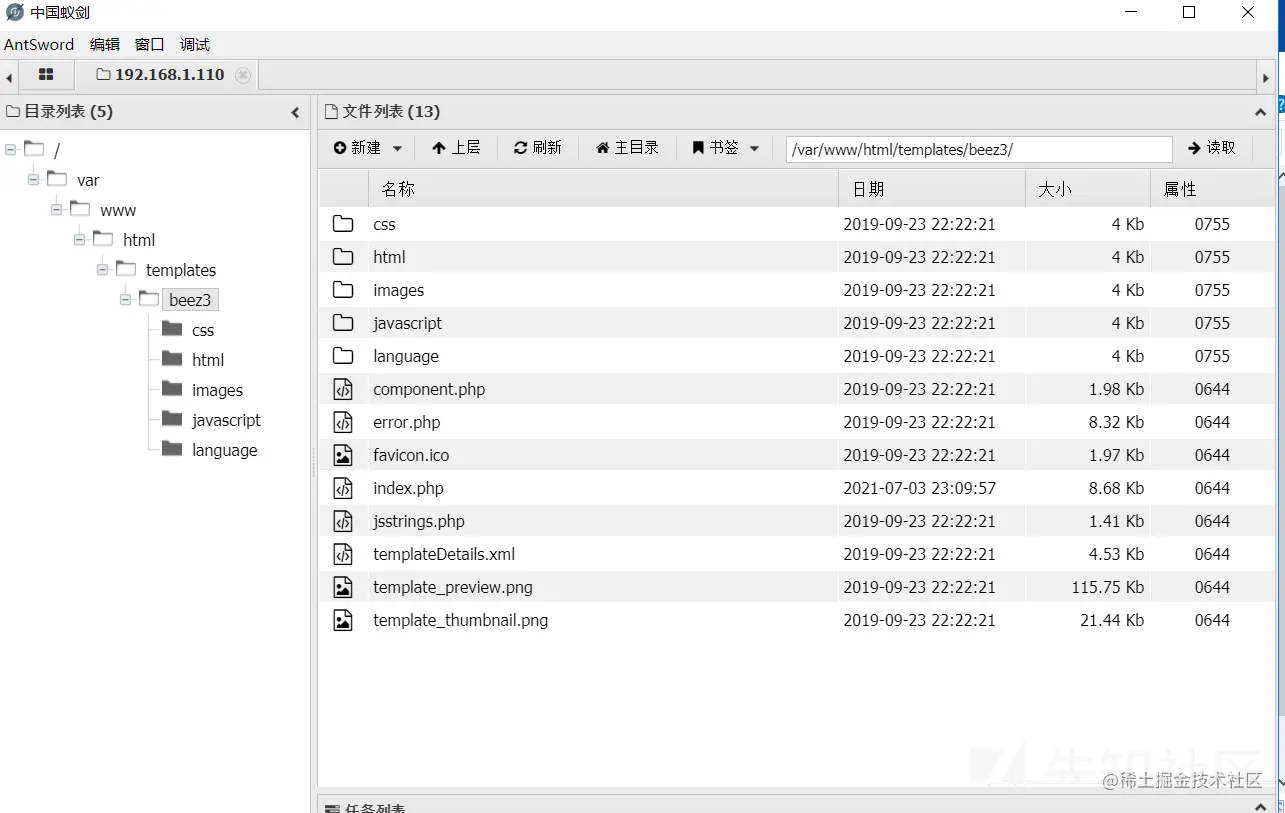Image resolution: width=1285 pixels, height=813 pixels.
Task: Select the html subfolder under beez3 in tree
Action: [208, 360]
